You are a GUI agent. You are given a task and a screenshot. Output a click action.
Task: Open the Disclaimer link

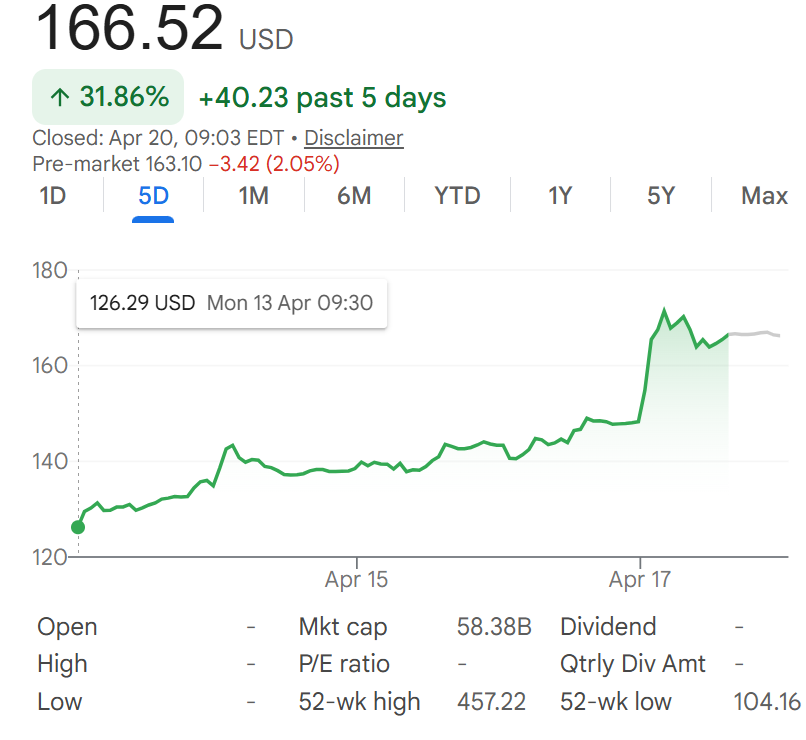(x=353, y=138)
